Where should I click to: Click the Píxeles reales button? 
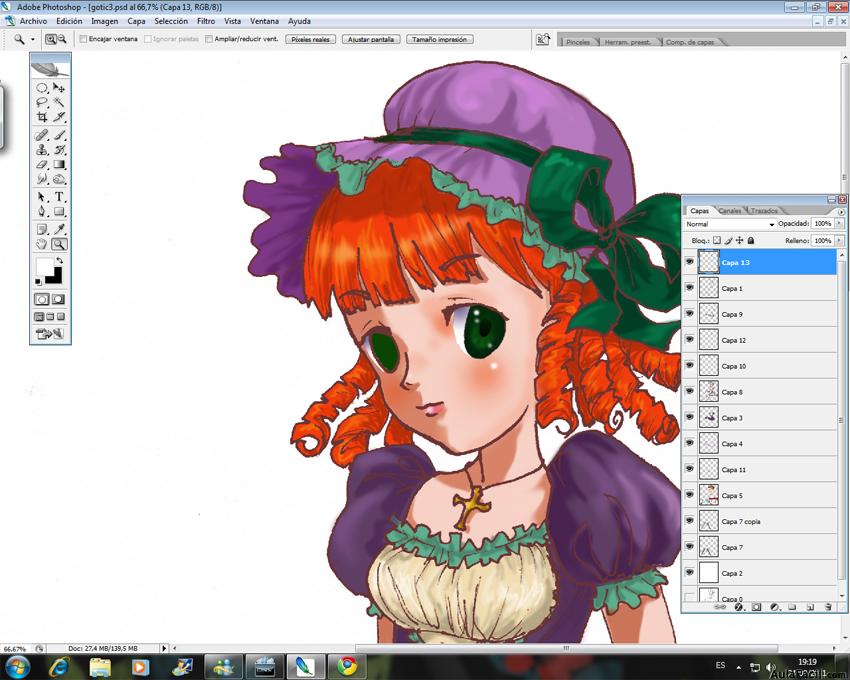click(311, 40)
